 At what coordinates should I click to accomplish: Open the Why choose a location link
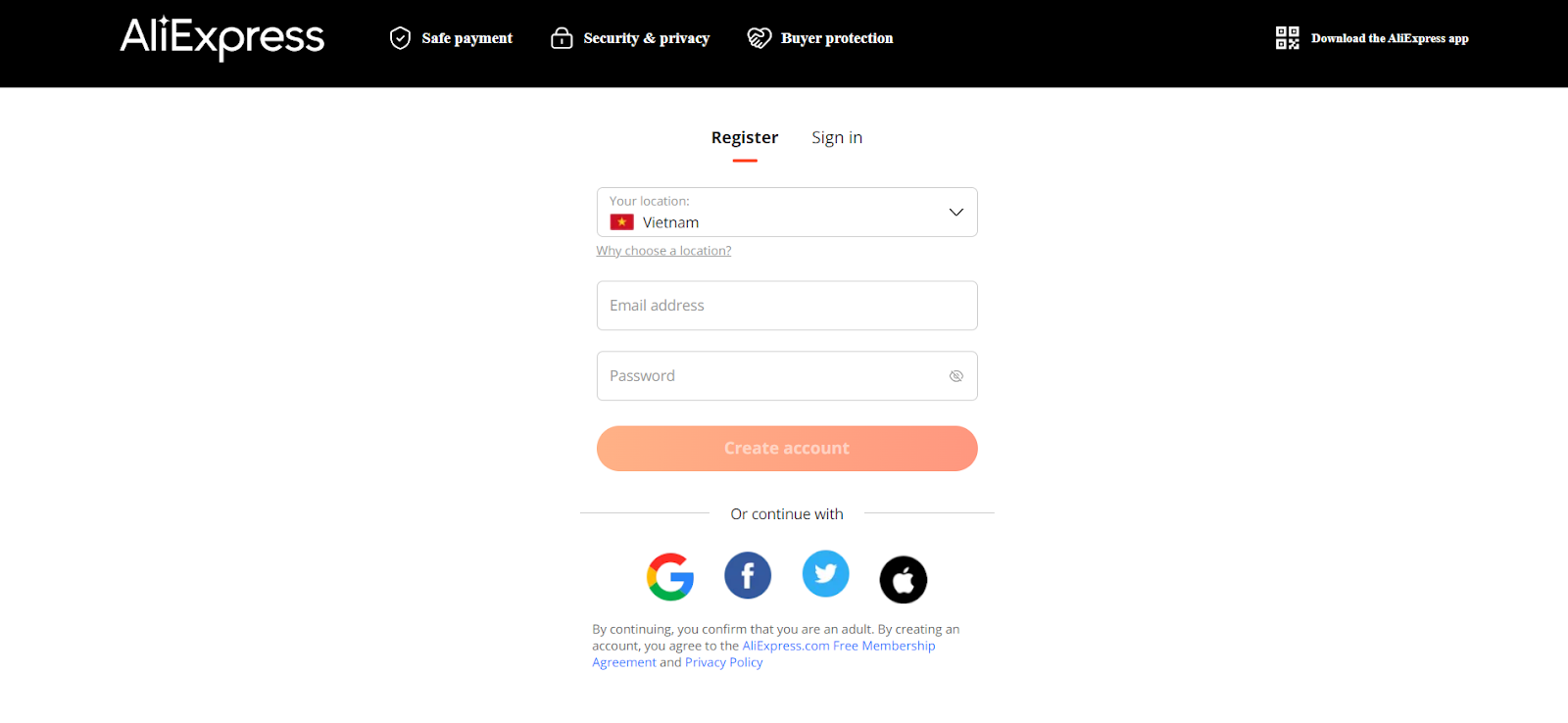[662, 250]
